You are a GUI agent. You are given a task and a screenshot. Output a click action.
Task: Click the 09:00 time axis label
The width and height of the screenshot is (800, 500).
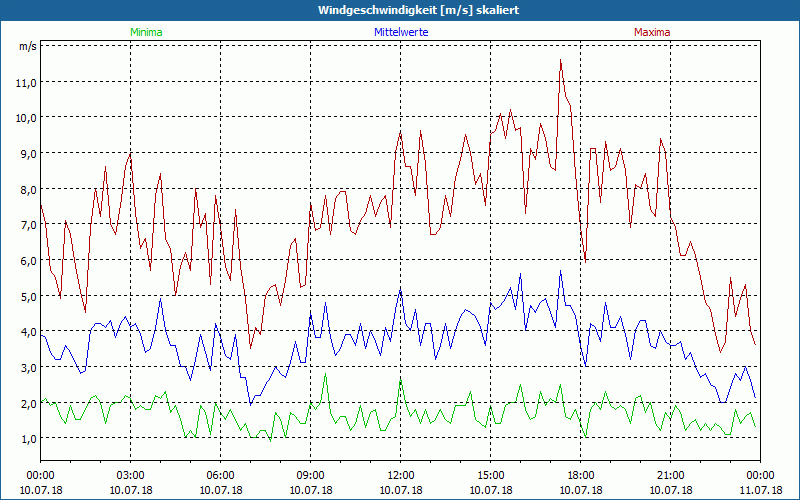pos(310,476)
